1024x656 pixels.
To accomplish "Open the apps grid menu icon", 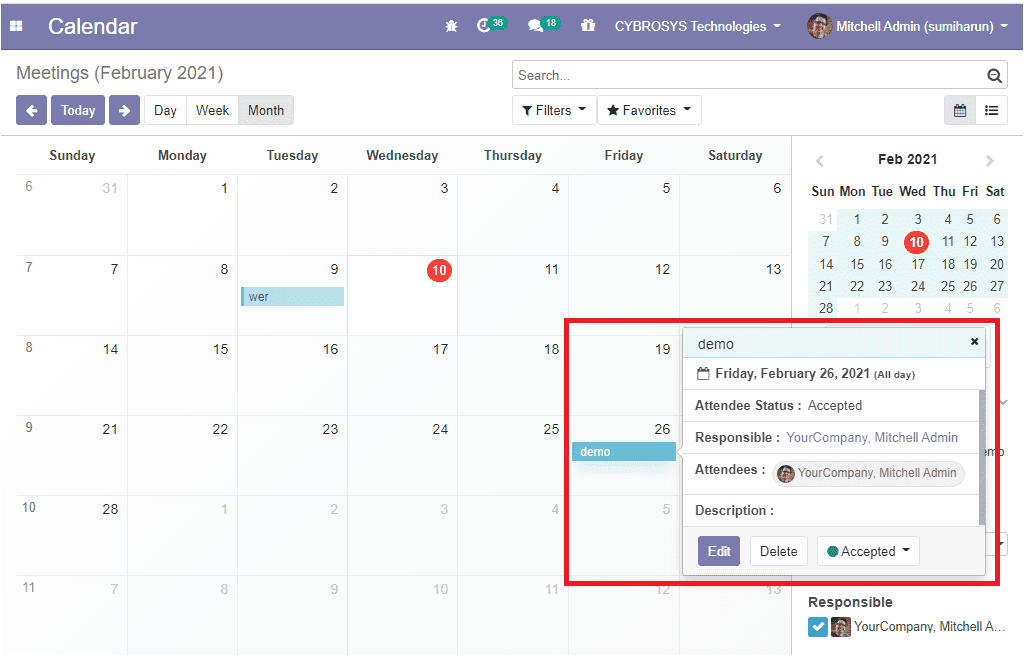I will click(x=16, y=25).
